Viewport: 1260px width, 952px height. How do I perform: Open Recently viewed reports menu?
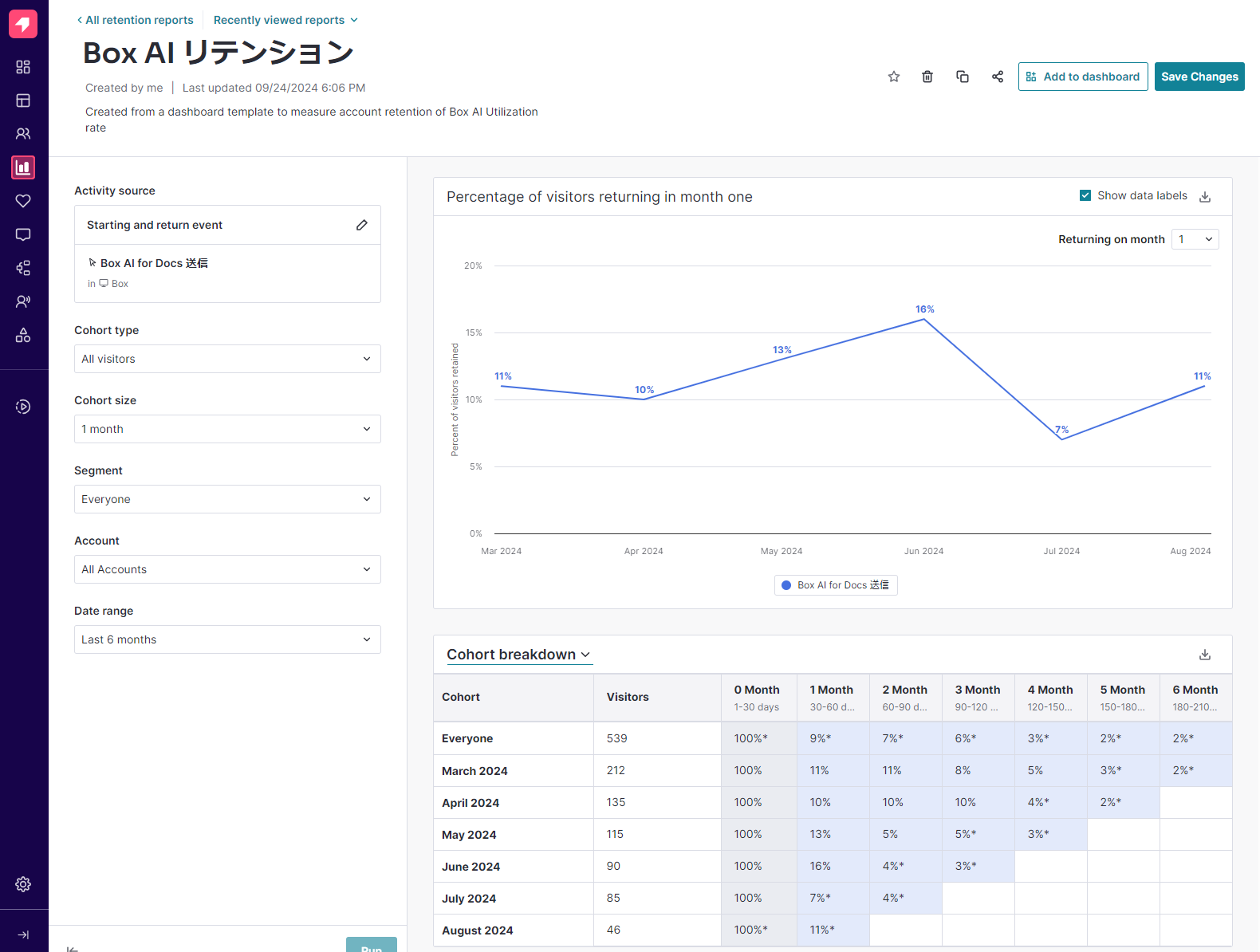point(285,20)
